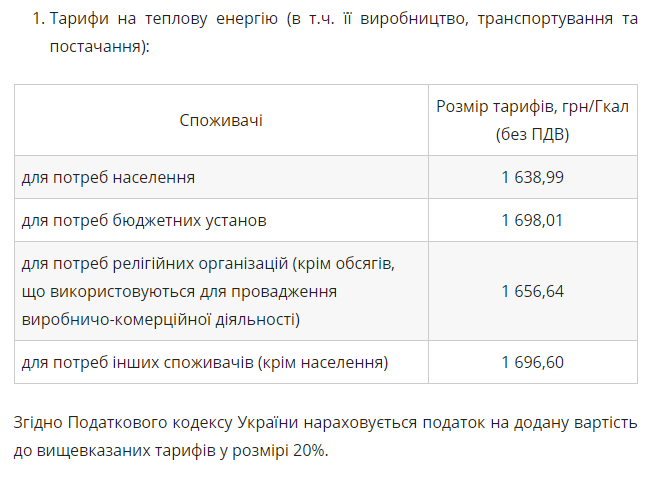Click the paragraph starting 'Згідно Податкового кодексу'
The height and width of the screenshot is (488, 658).
[325, 436]
